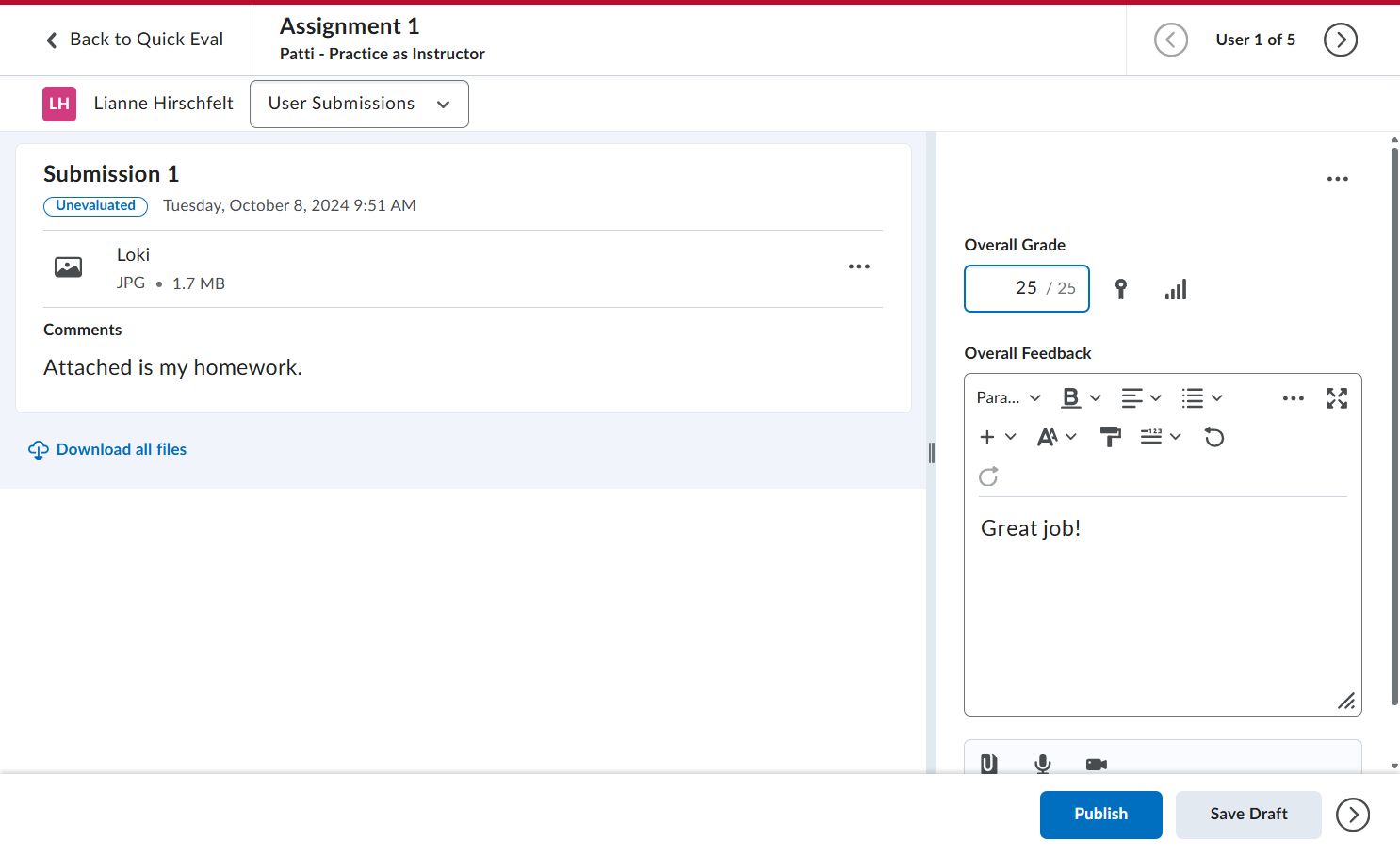Viewport: 1400px width, 856px height.
Task: Click 'Attached is my homework.' comment
Action: click(x=173, y=368)
